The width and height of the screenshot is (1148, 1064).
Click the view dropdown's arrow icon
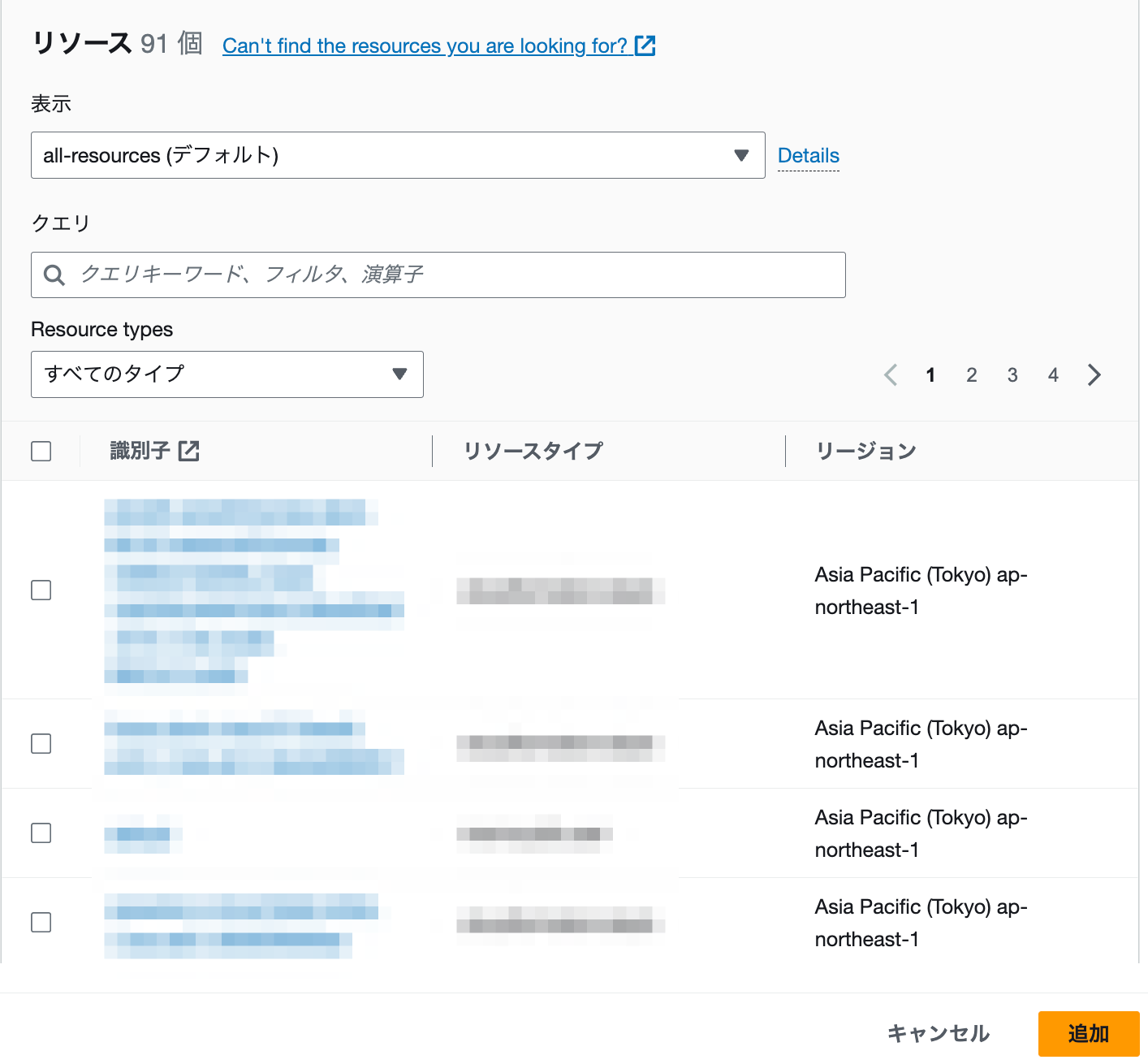(741, 155)
